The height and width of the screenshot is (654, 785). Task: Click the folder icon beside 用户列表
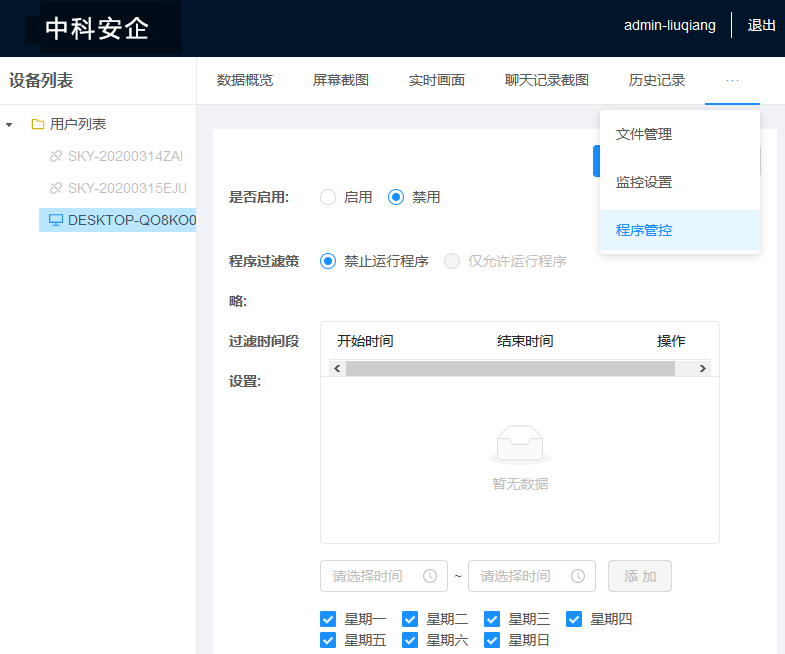[x=38, y=125]
